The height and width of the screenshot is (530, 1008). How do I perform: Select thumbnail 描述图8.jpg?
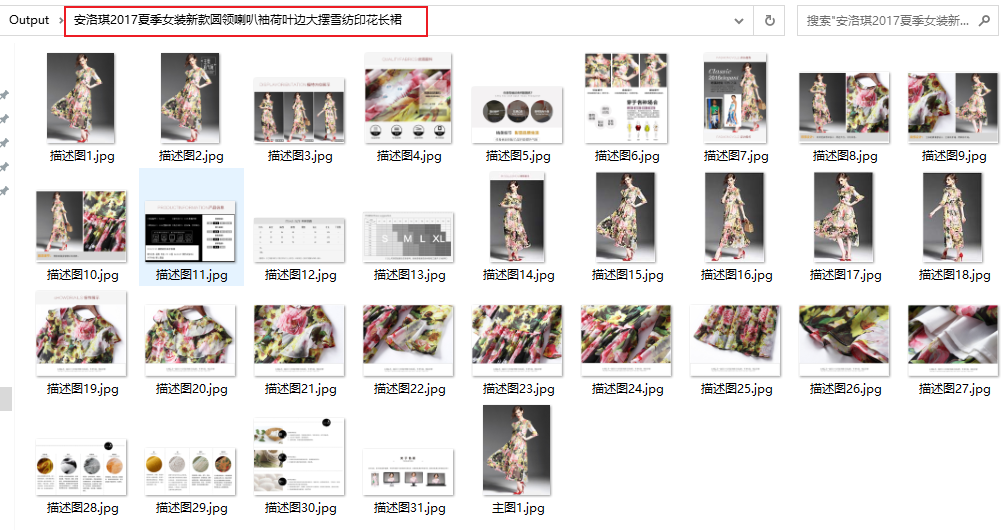click(844, 107)
